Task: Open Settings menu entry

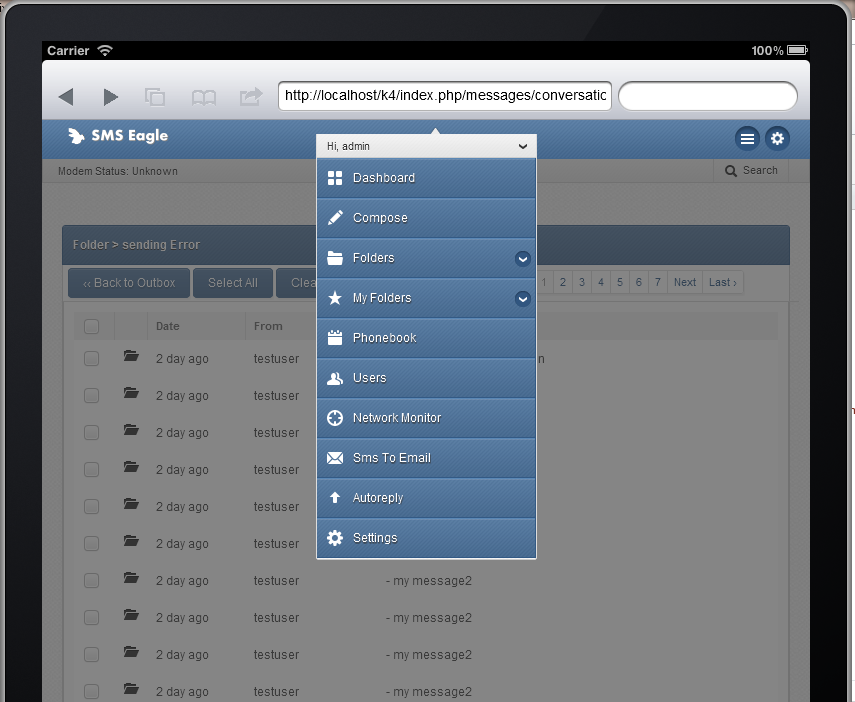Action: click(x=426, y=538)
